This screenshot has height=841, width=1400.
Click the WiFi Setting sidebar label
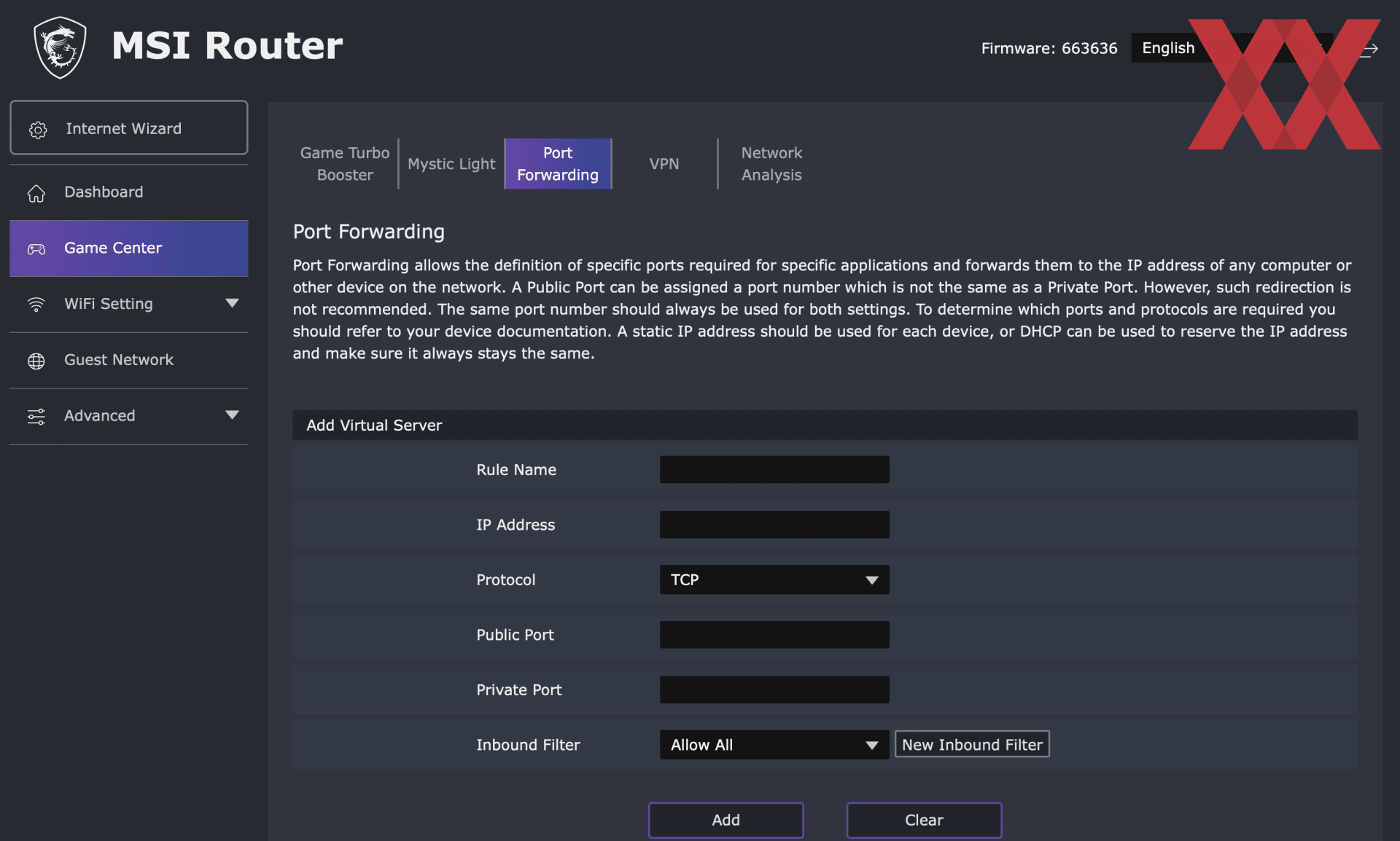109,304
